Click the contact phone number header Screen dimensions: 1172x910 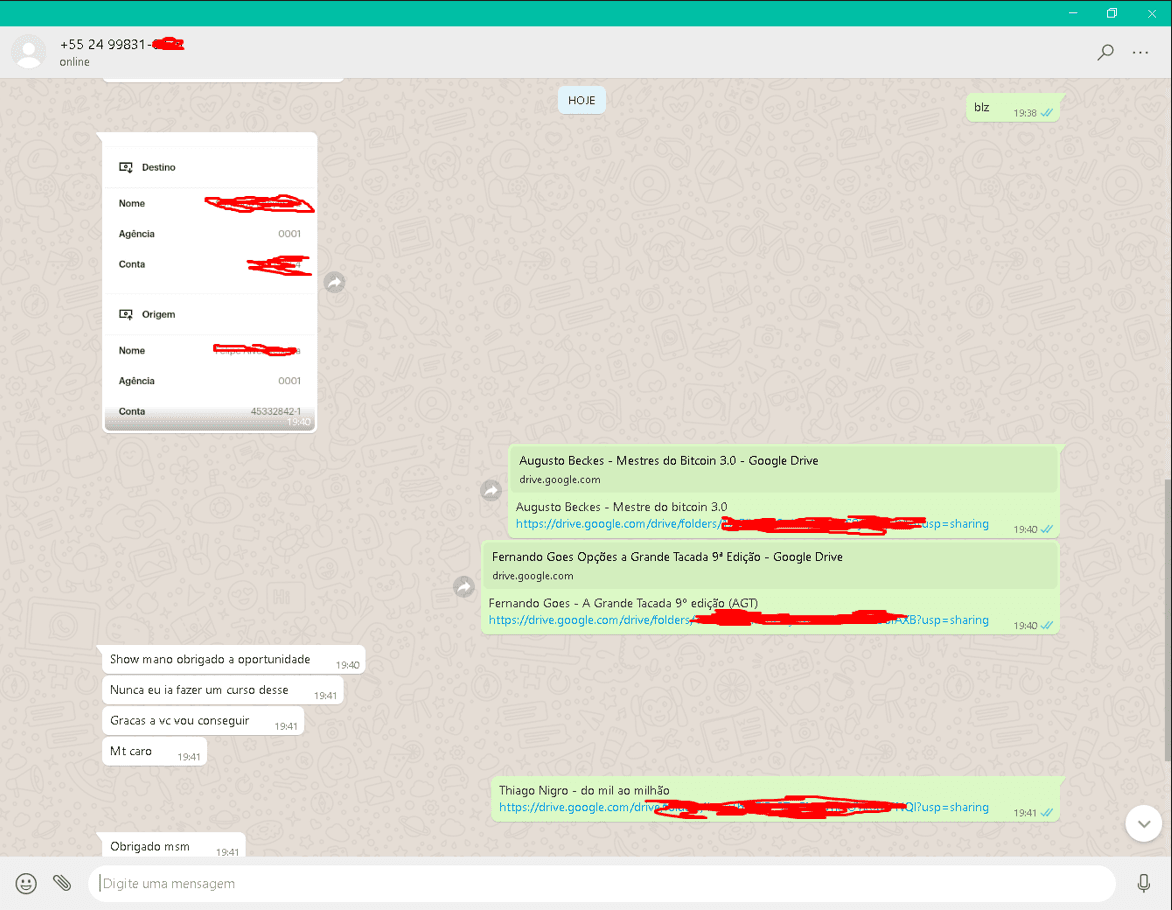[x=122, y=44]
